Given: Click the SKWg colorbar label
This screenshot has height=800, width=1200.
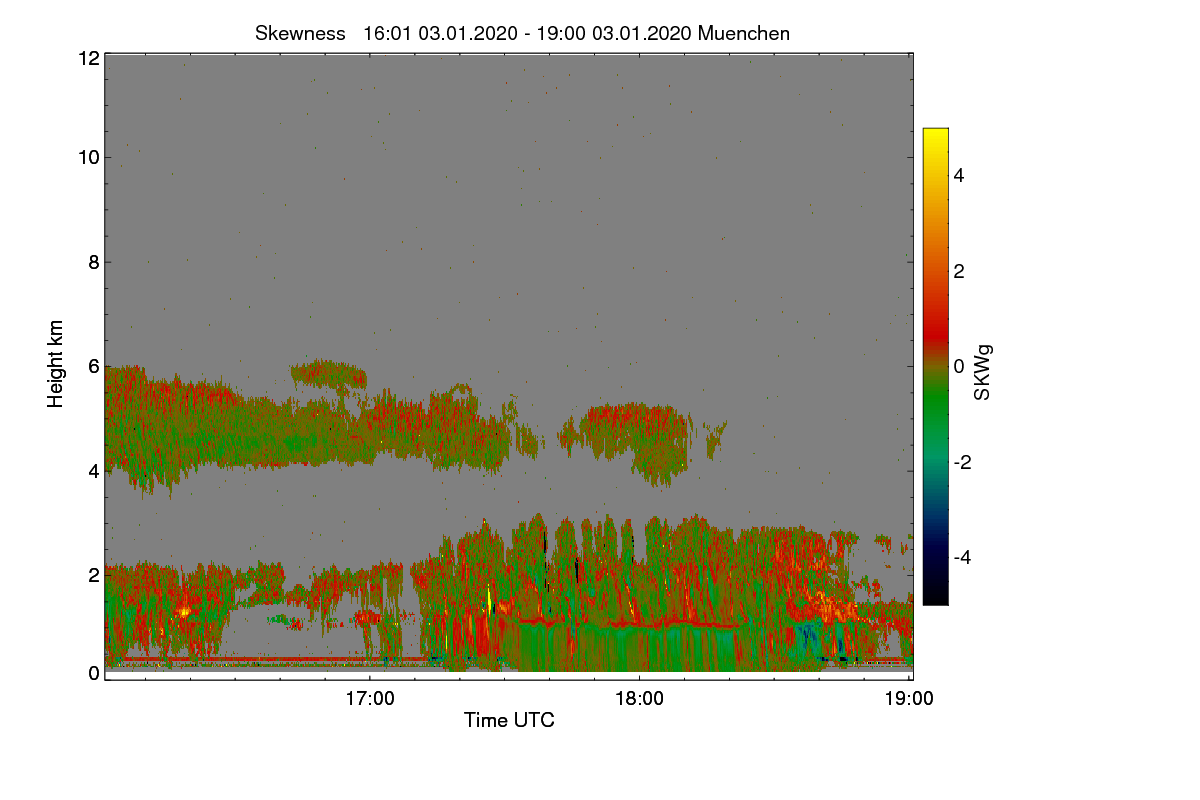Looking at the screenshot, I should (x=983, y=372).
